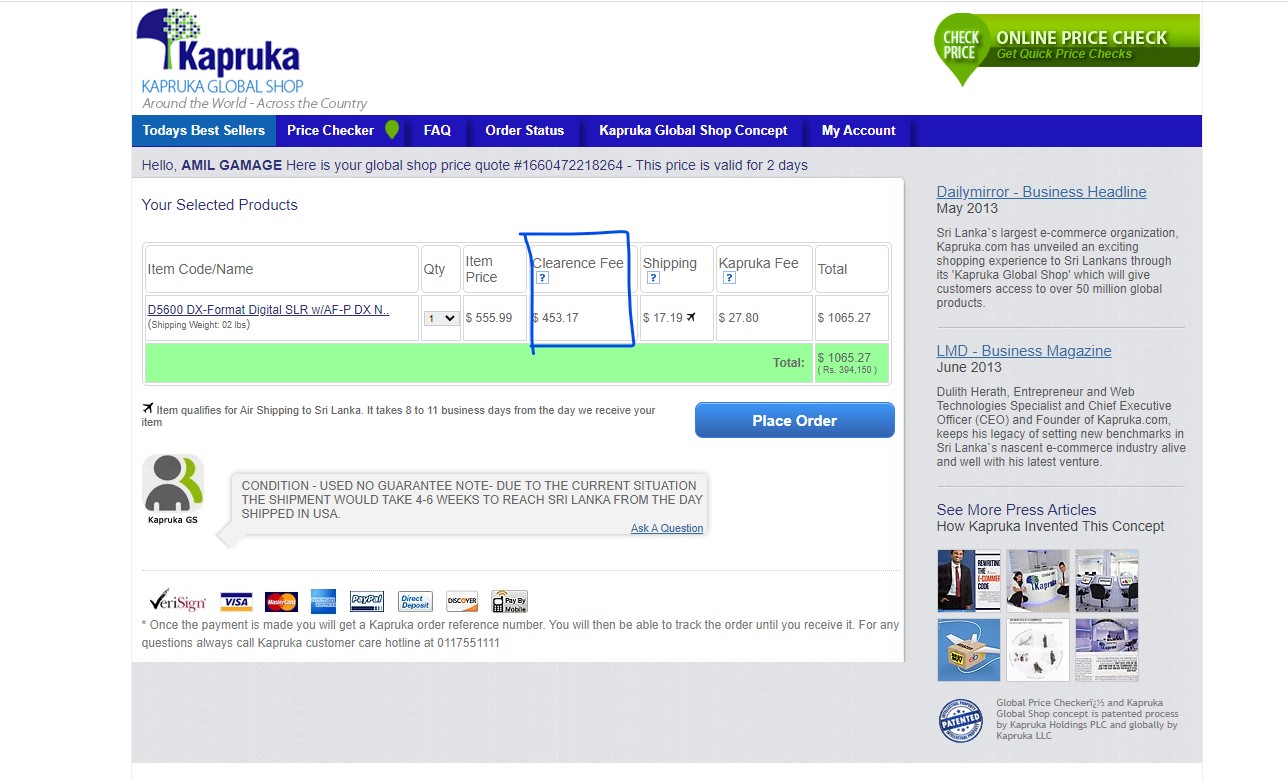1288x781 pixels.
Task: Select the Visa payment icon
Action: pyautogui.click(x=236, y=601)
